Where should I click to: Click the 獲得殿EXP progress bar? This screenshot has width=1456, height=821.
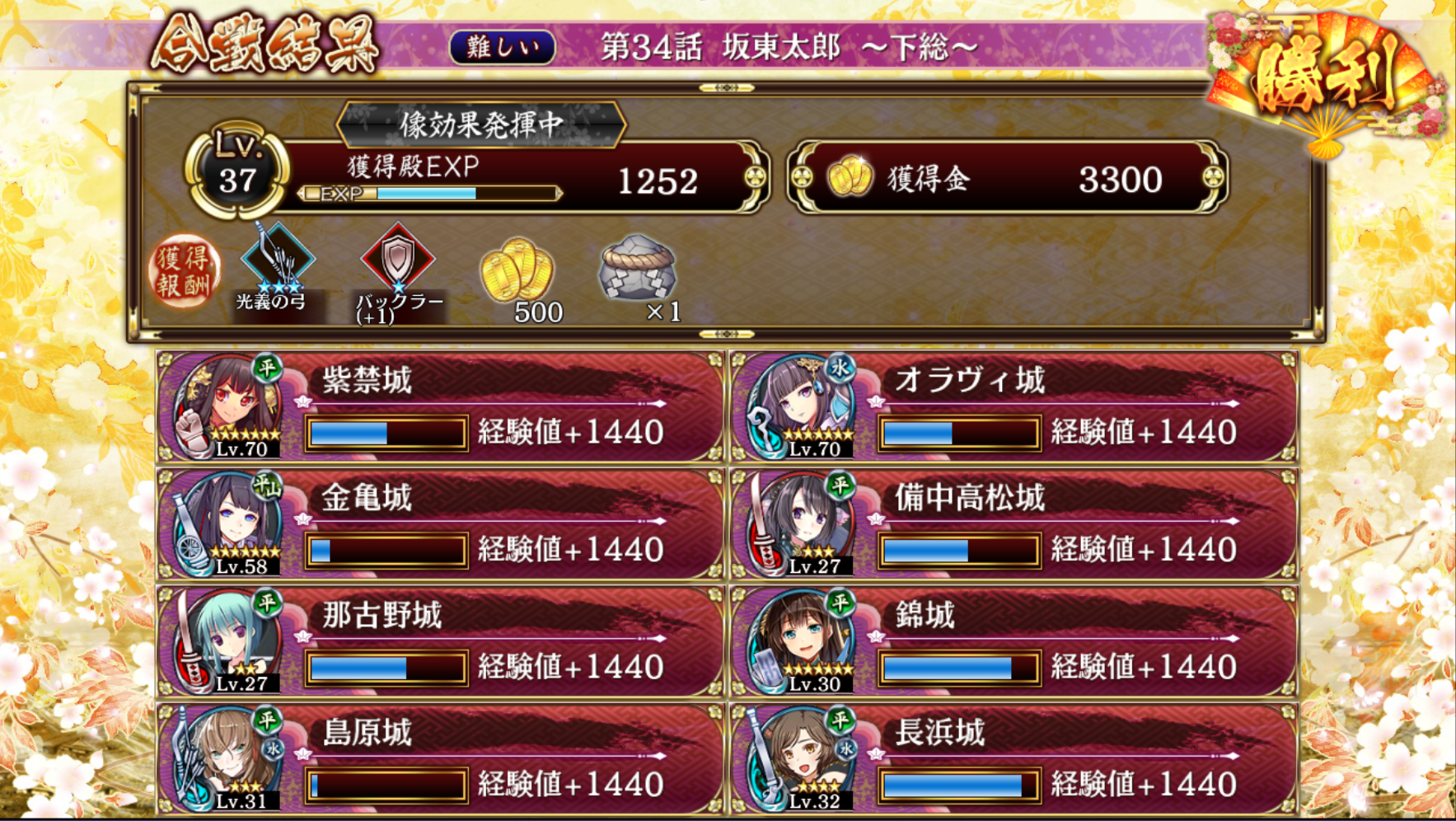click(429, 194)
